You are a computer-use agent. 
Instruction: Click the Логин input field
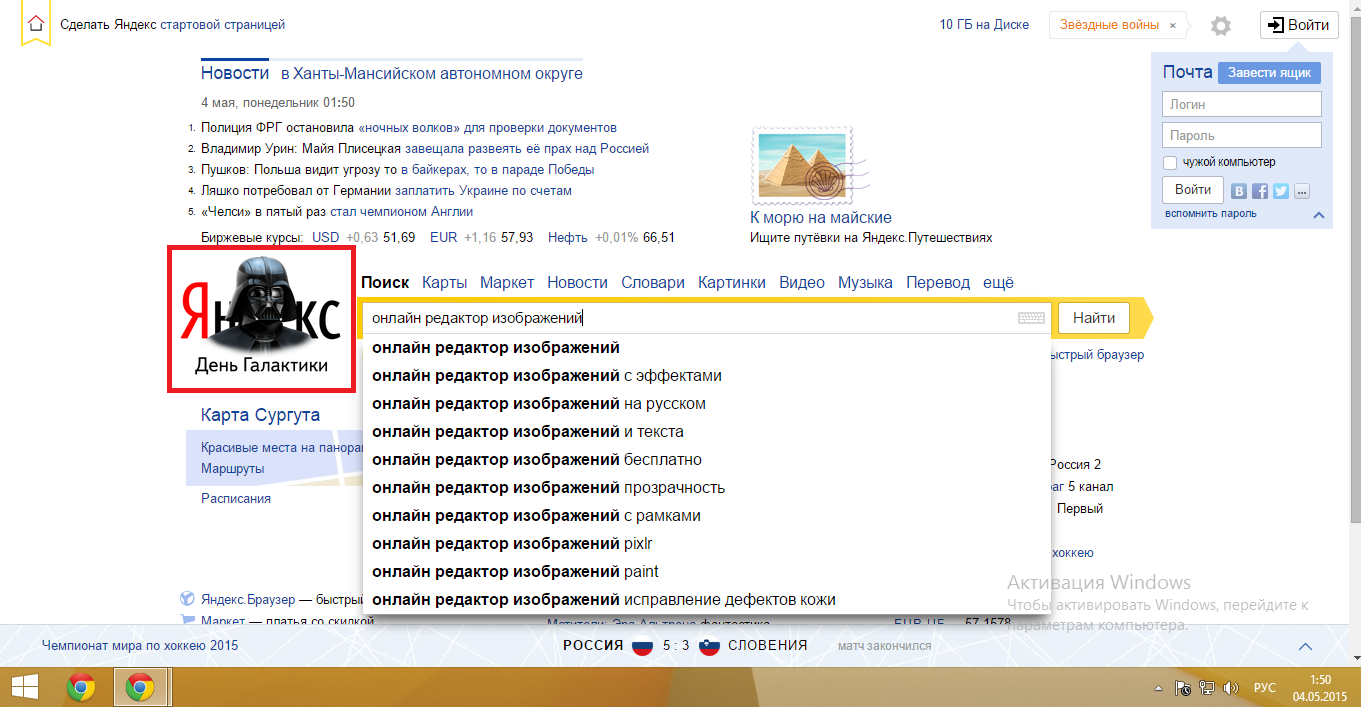[1241, 104]
